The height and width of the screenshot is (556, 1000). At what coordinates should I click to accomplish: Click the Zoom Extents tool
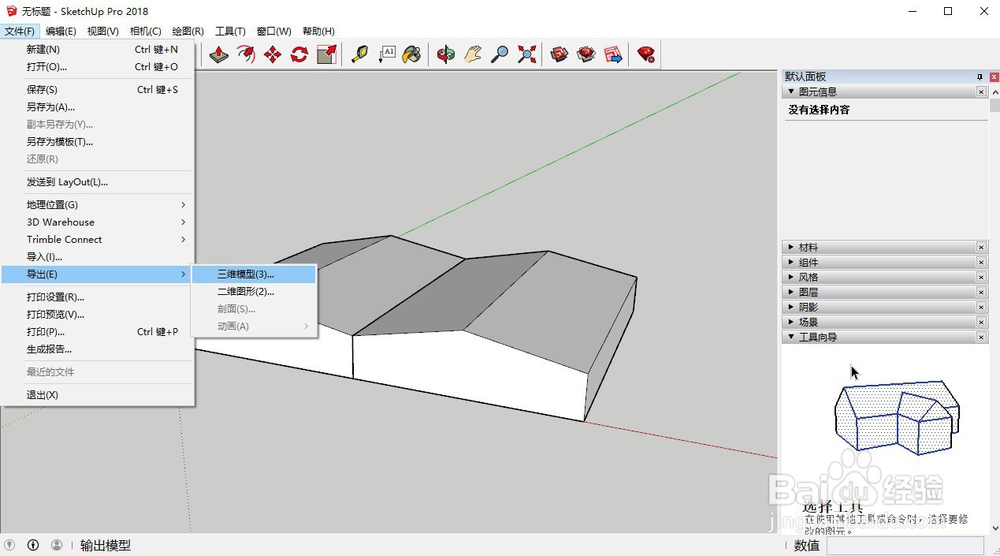pyautogui.click(x=526, y=54)
